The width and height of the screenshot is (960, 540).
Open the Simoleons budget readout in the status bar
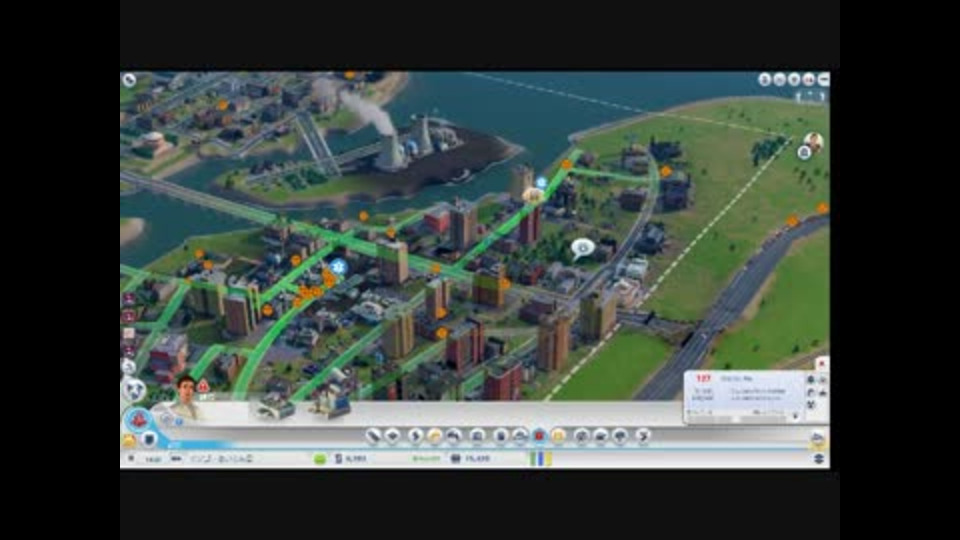click(351, 459)
